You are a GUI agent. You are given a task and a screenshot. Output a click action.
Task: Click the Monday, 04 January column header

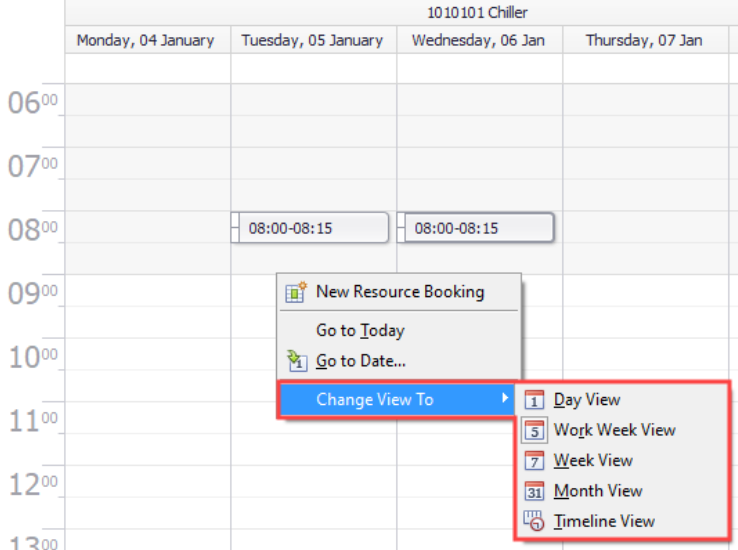point(146,40)
